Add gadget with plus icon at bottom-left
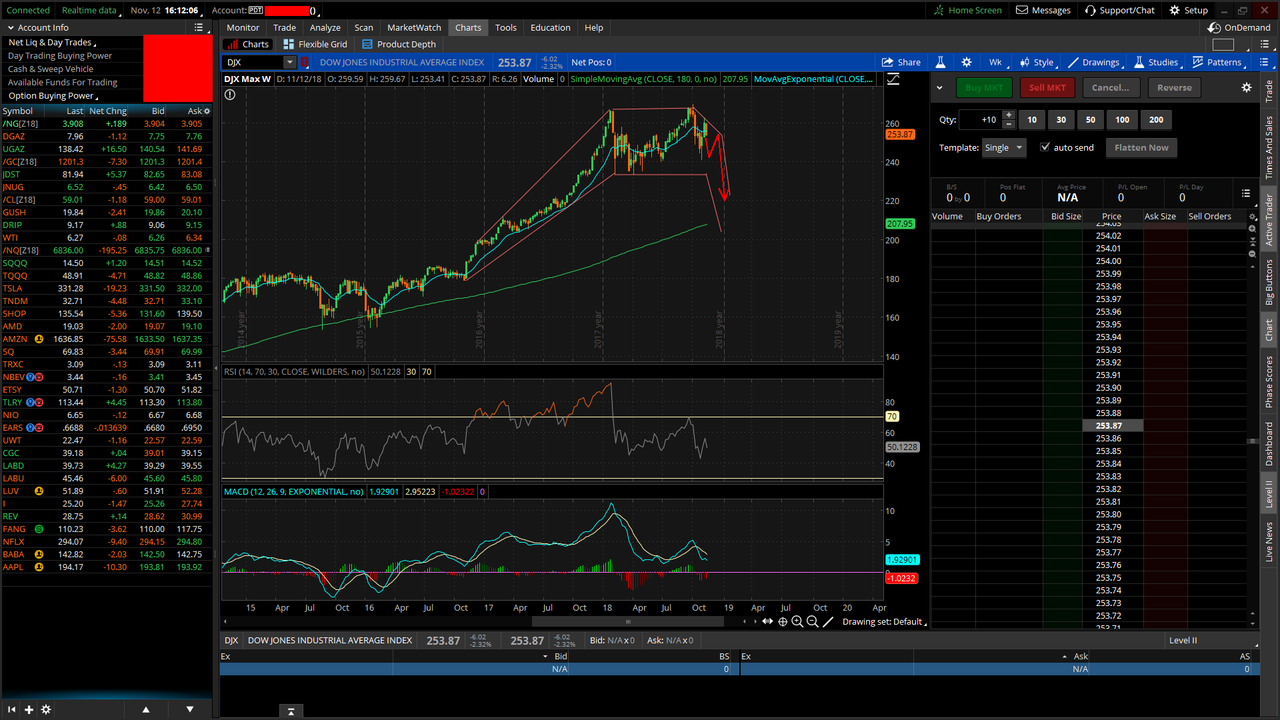Screen dimensions: 1280x720 point(28,710)
